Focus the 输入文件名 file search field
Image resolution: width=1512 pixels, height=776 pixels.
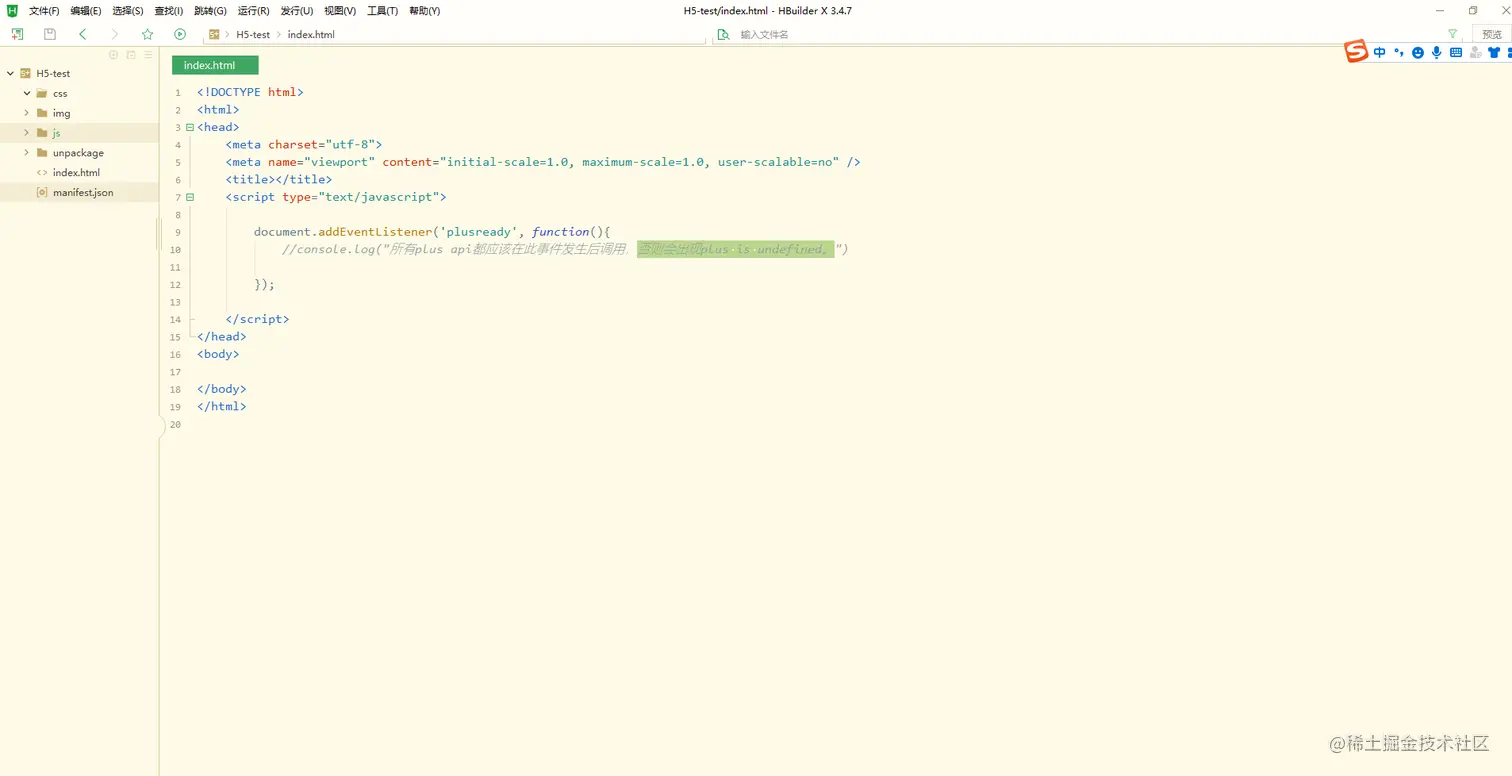(1088, 35)
